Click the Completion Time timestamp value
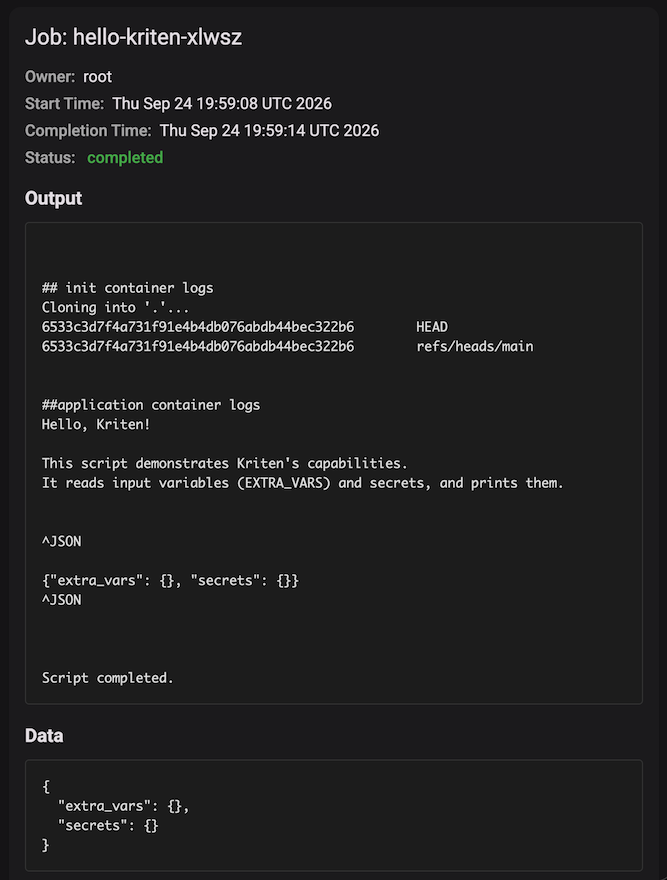Viewport: 667px width, 880px height. (269, 130)
